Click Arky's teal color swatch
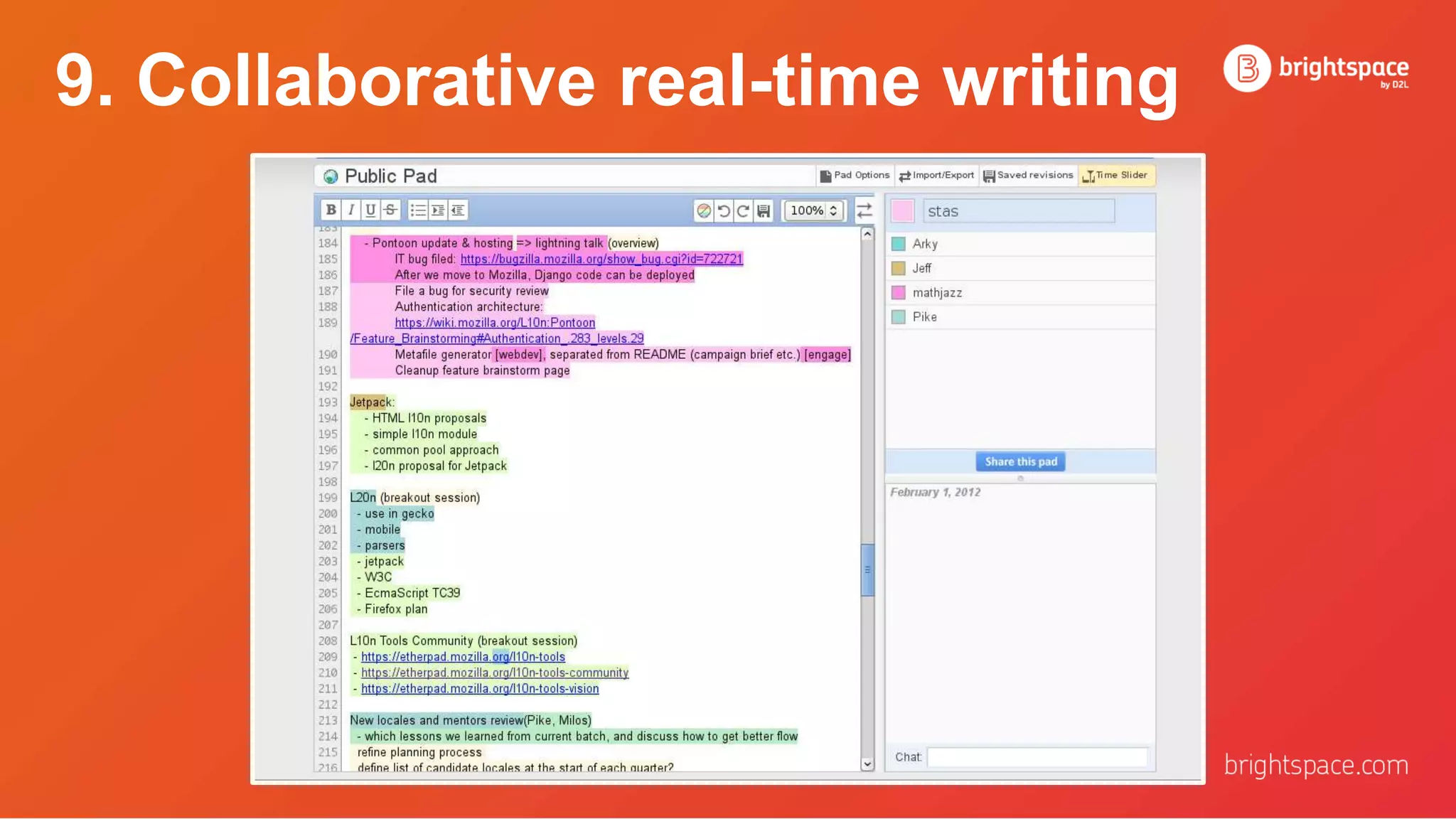The image size is (1456, 819). pos(899,244)
